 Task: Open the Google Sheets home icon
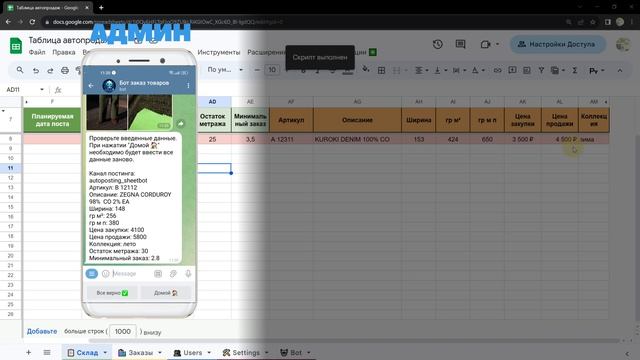pyautogui.click(x=16, y=45)
